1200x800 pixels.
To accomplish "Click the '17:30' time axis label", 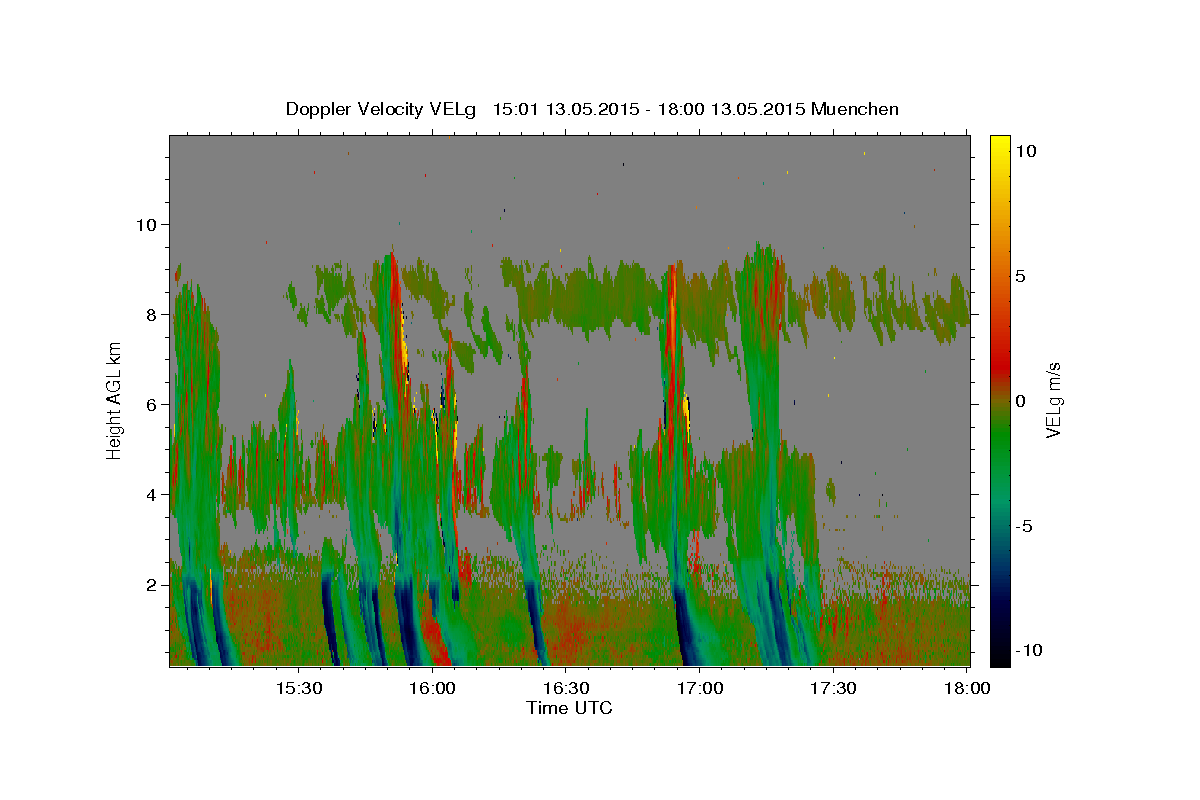I will point(834,688).
